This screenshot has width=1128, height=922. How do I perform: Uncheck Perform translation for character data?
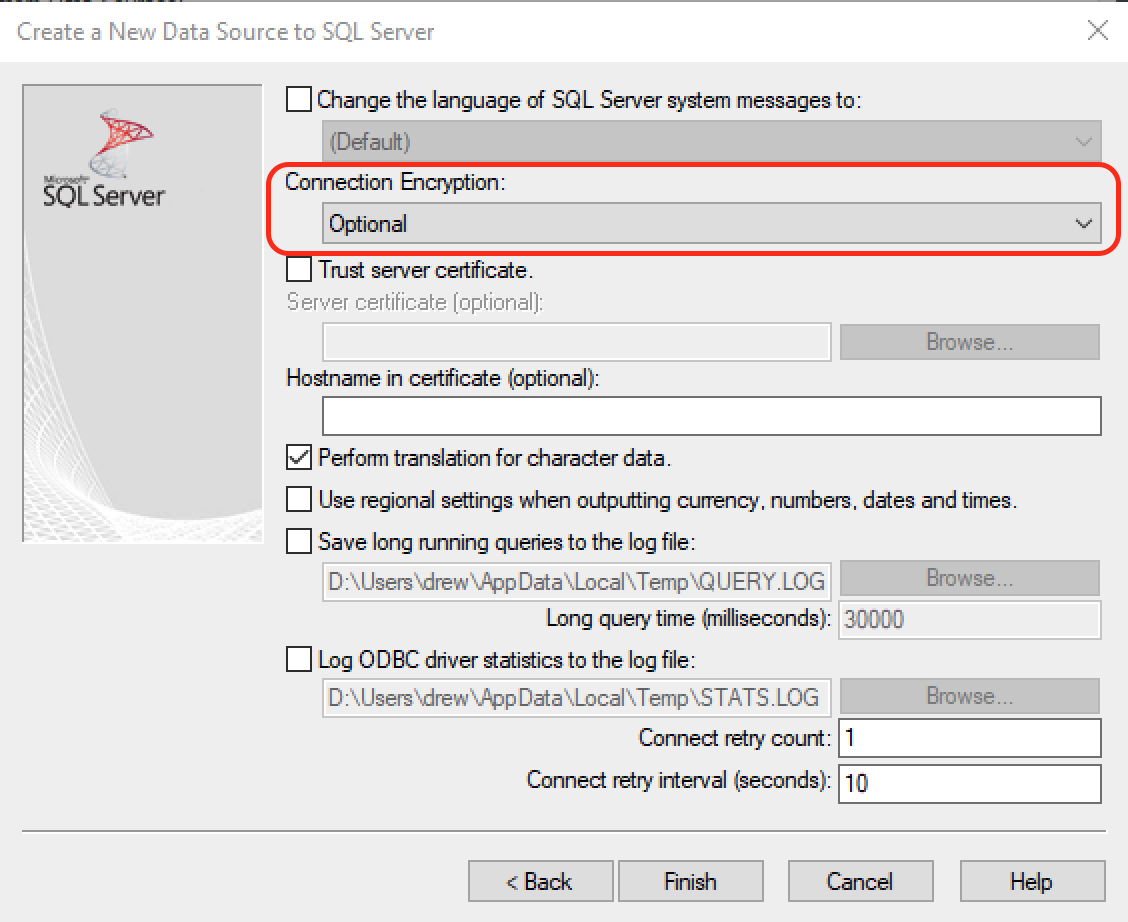tap(299, 458)
